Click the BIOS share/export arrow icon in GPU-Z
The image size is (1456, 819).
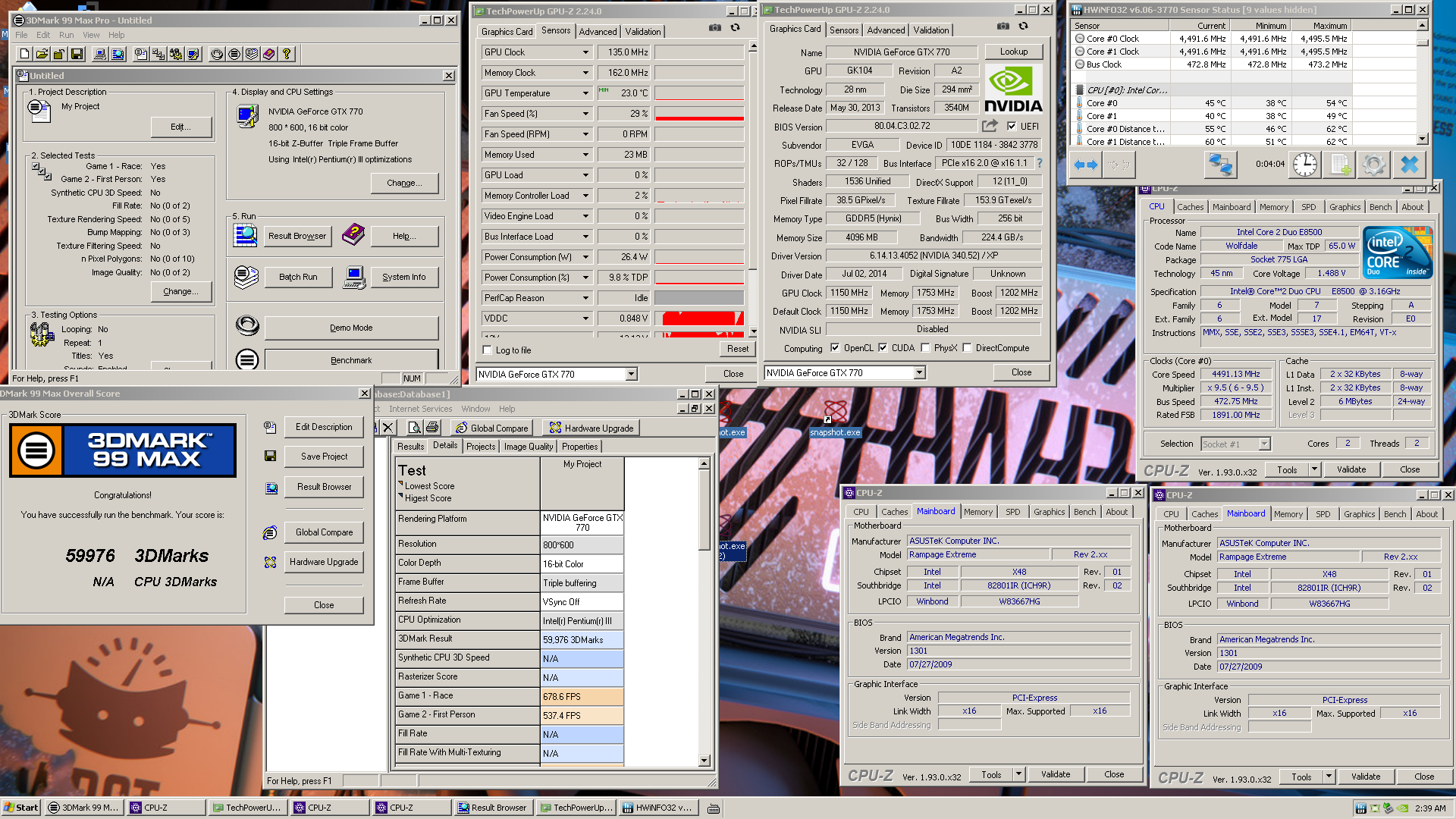coord(990,126)
